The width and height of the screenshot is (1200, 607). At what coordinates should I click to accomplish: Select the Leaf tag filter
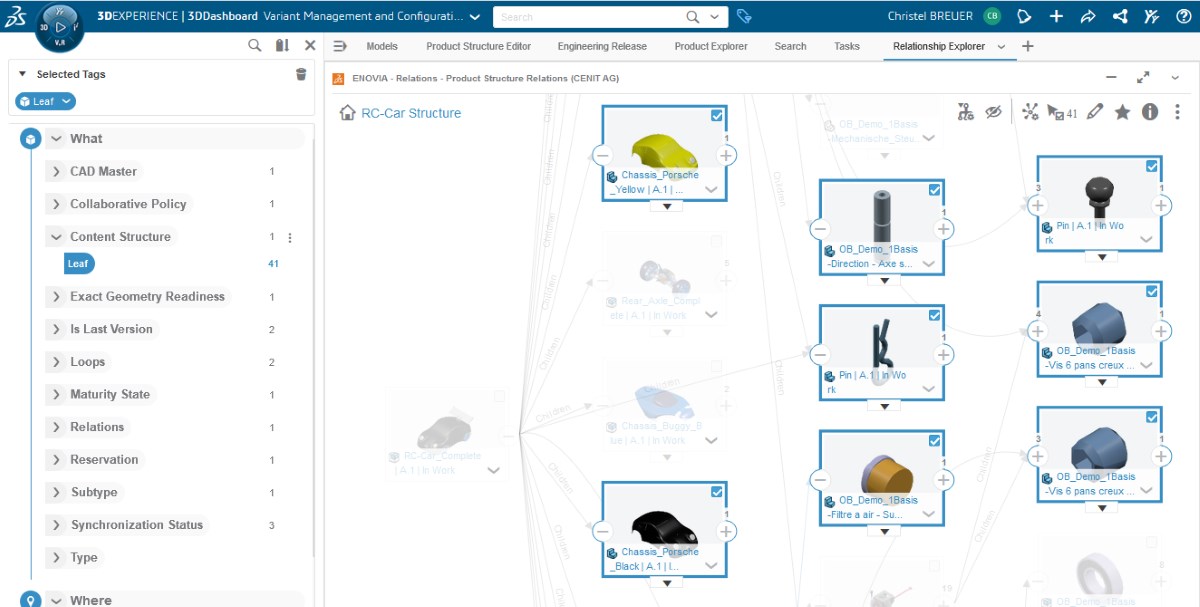(79, 264)
